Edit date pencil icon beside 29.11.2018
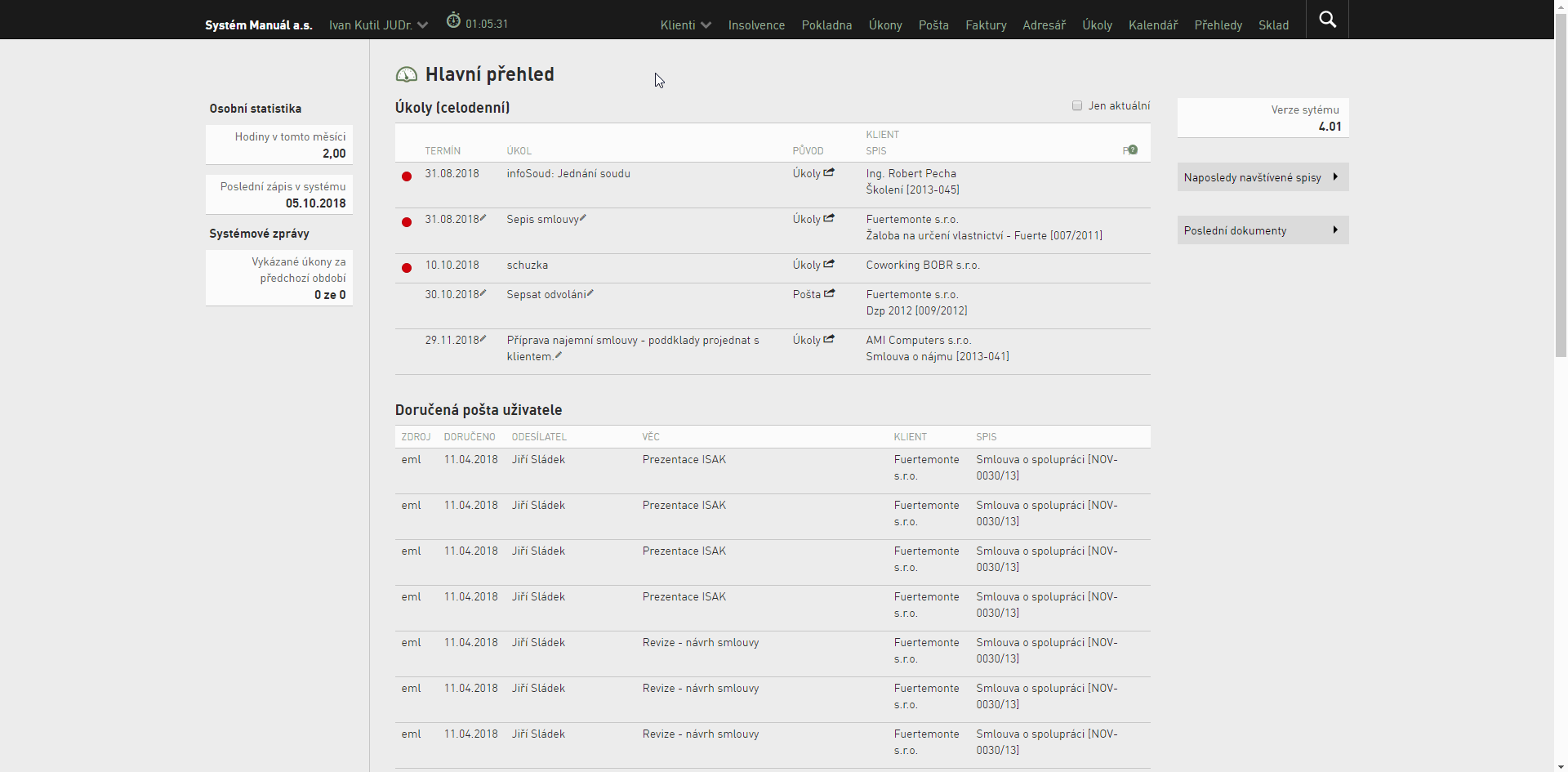 click(x=483, y=338)
